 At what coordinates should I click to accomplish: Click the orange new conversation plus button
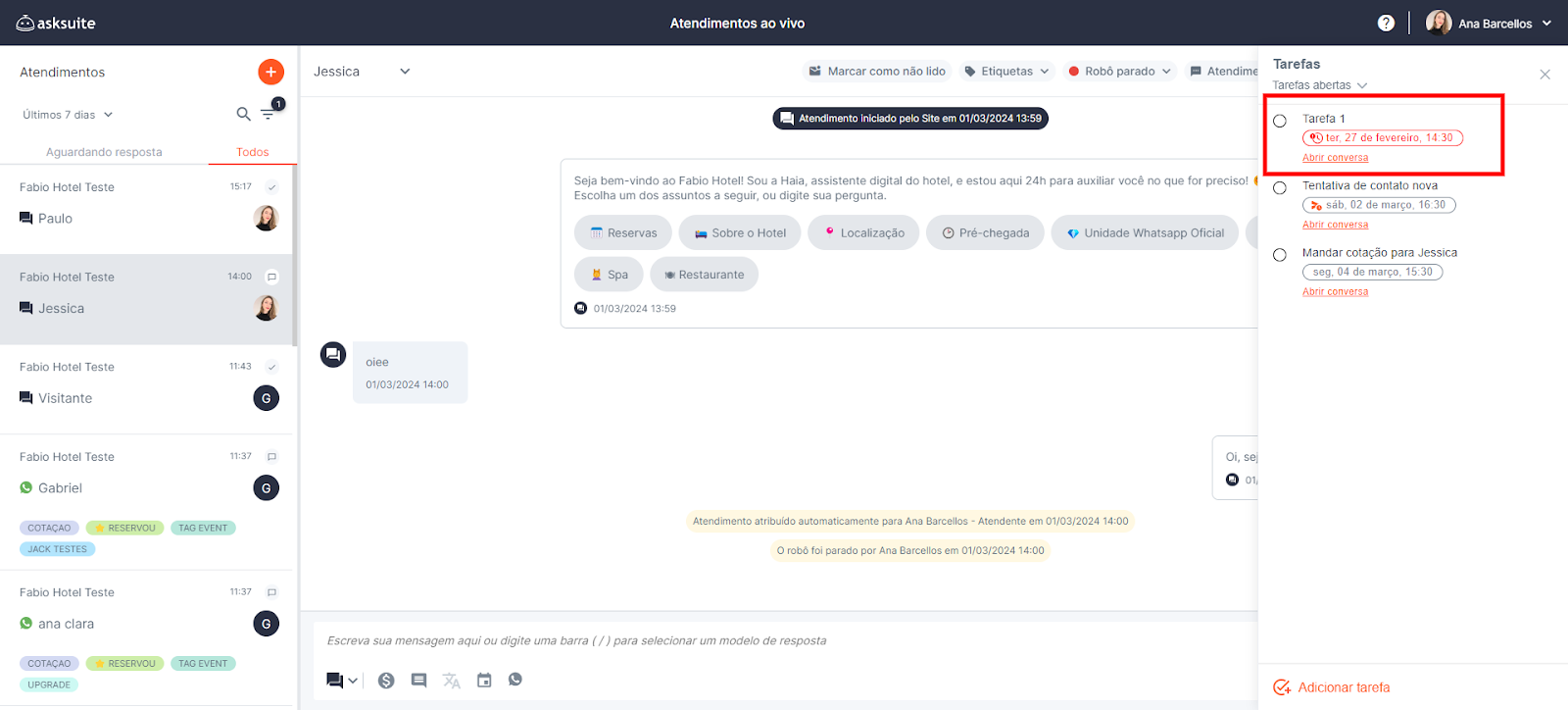click(270, 72)
